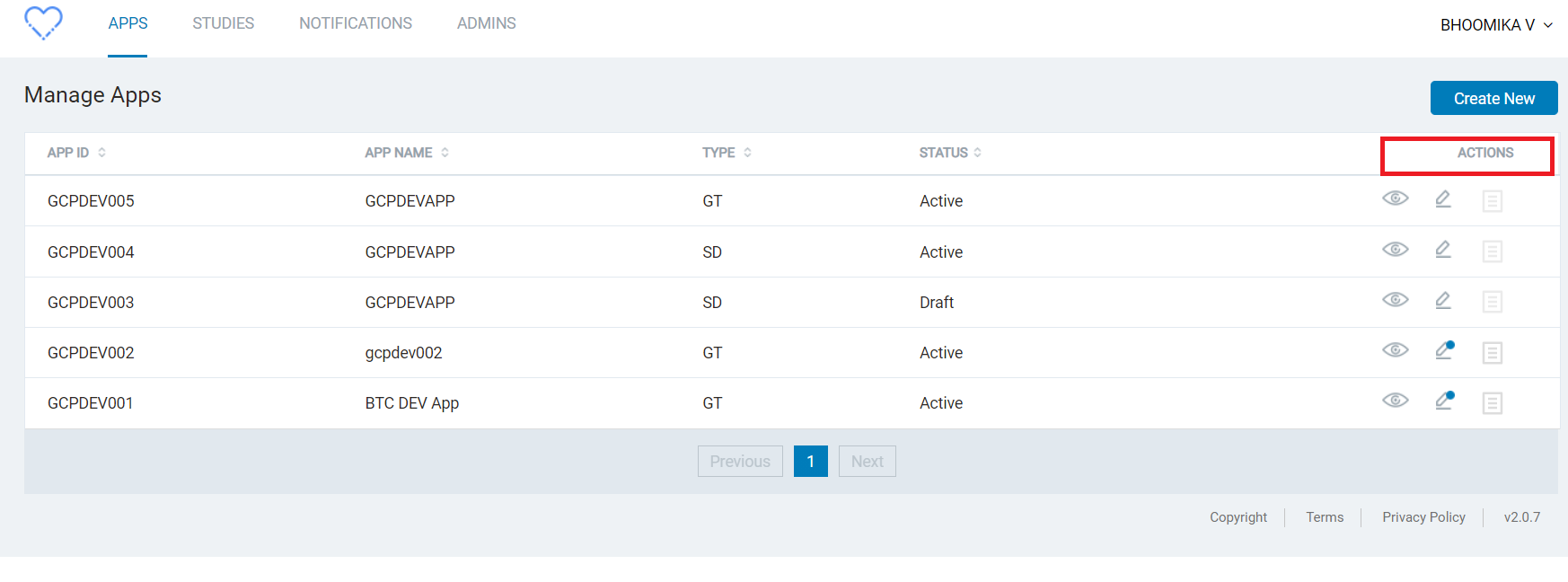The height and width of the screenshot is (582, 1568).
Task: Open document icon for GCPDEV004
Action: (x=1492, y=251)
